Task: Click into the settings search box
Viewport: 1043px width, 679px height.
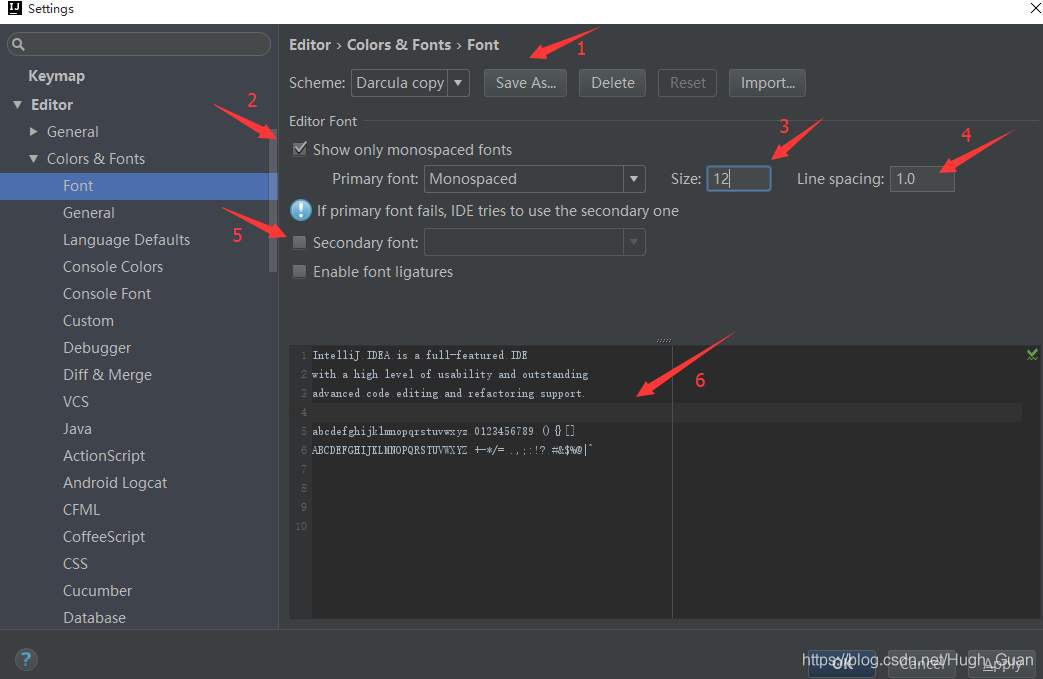Action: coord(139,45)
